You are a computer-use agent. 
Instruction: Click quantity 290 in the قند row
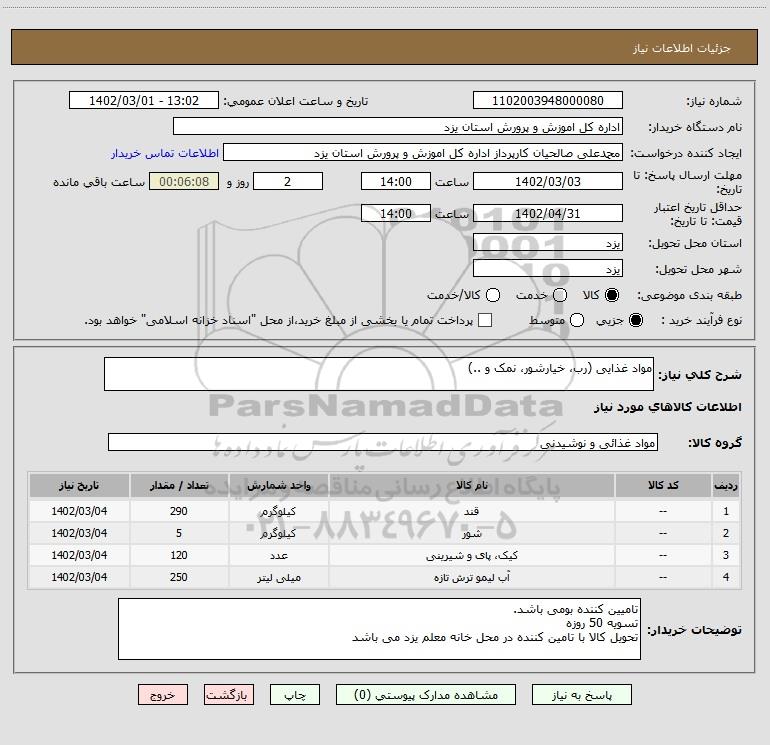tap(179, 511)
